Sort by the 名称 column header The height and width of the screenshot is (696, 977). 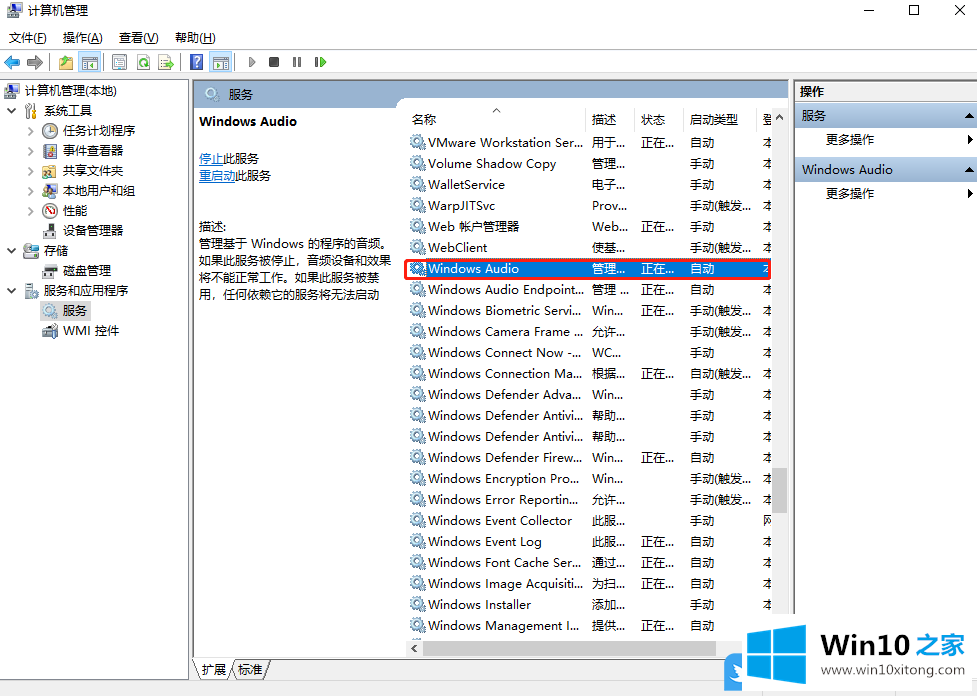coord(496,119)
